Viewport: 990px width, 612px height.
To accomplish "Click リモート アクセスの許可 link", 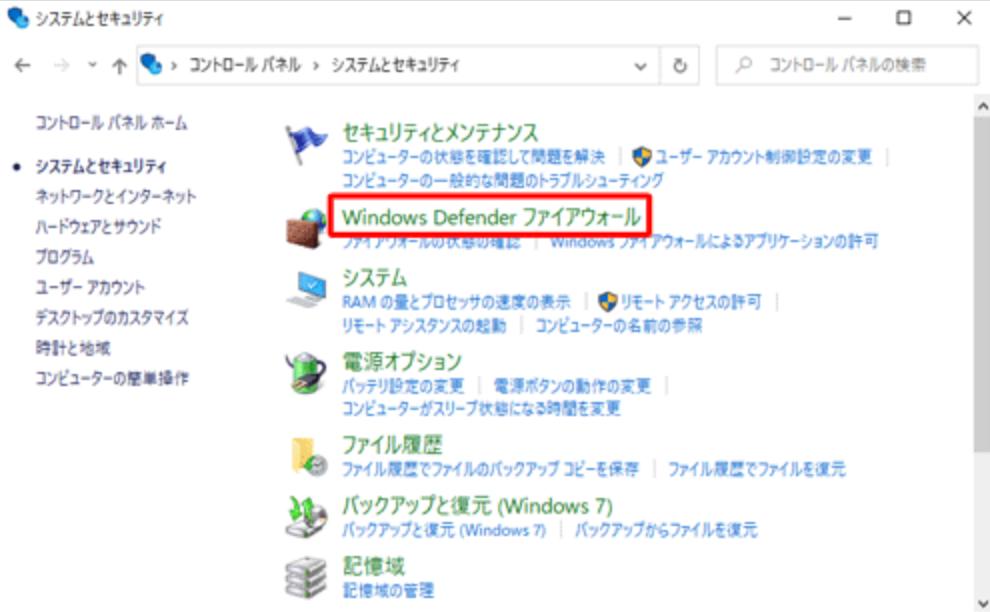I will tap(691, 302).
